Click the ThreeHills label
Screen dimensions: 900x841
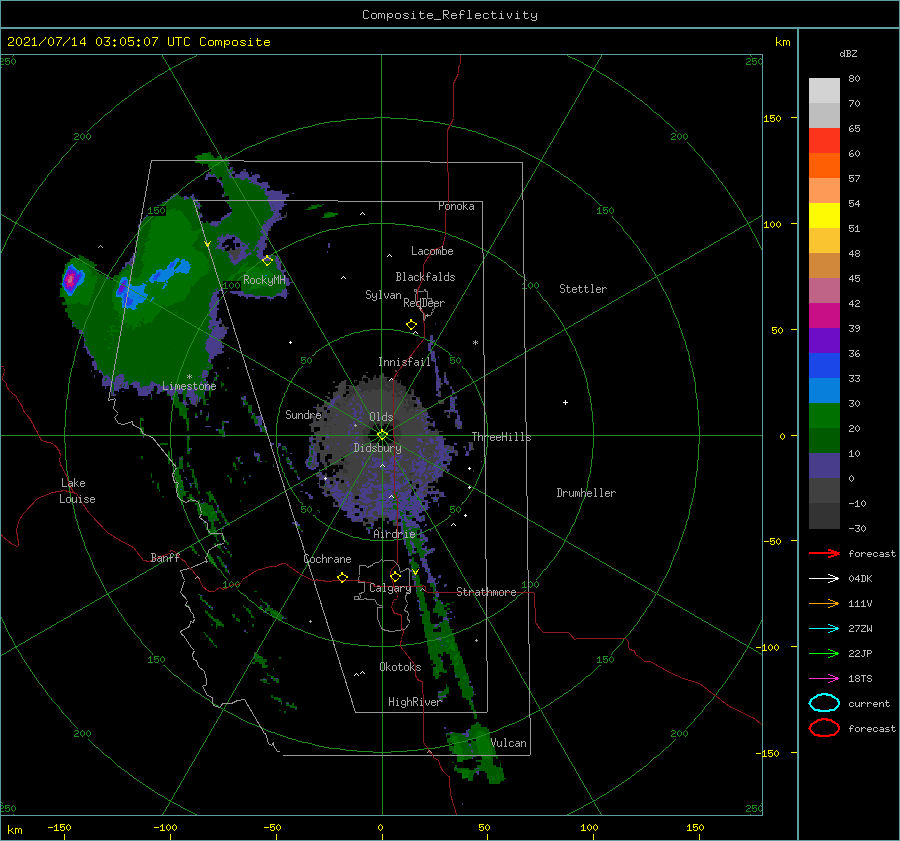(501, 437)
